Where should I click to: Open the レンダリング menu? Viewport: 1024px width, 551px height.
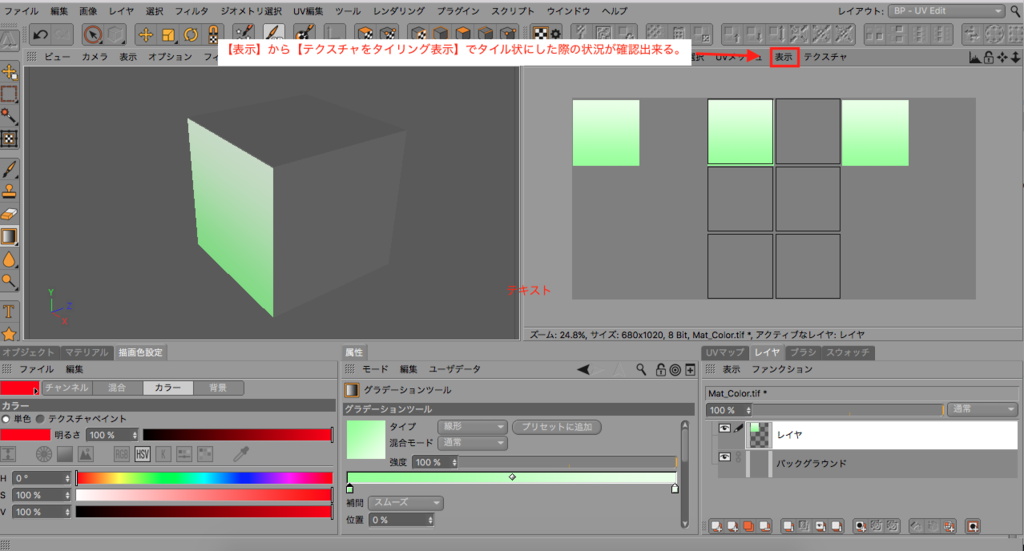[398, 11]
